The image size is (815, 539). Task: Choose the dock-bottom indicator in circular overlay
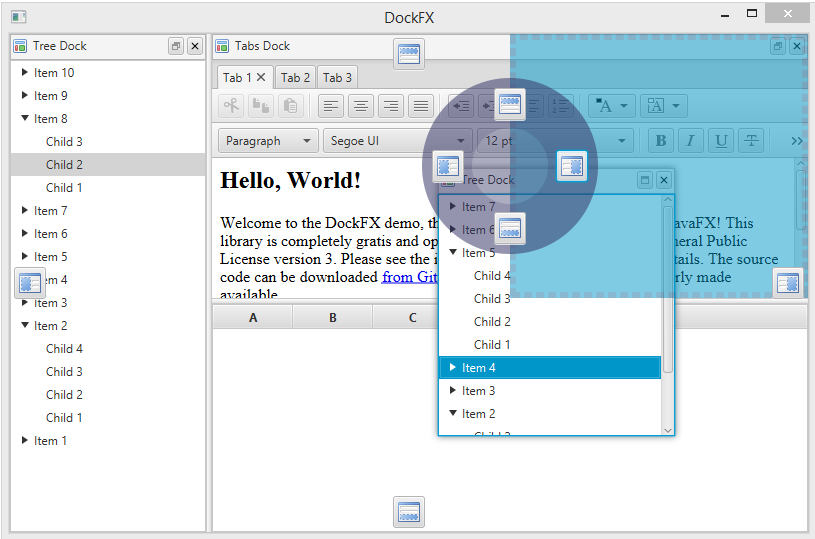[x=509, y=229]
